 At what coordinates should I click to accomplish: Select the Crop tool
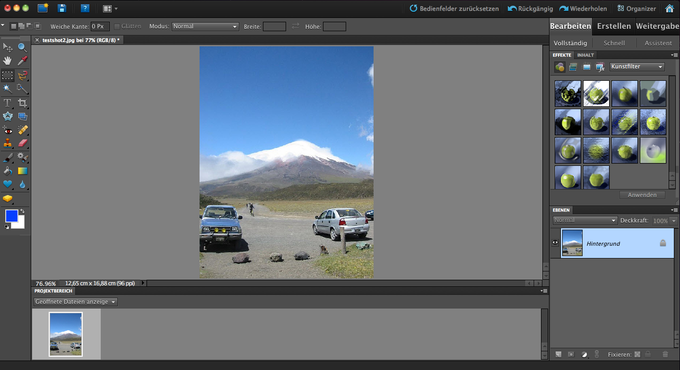point(22,103)
